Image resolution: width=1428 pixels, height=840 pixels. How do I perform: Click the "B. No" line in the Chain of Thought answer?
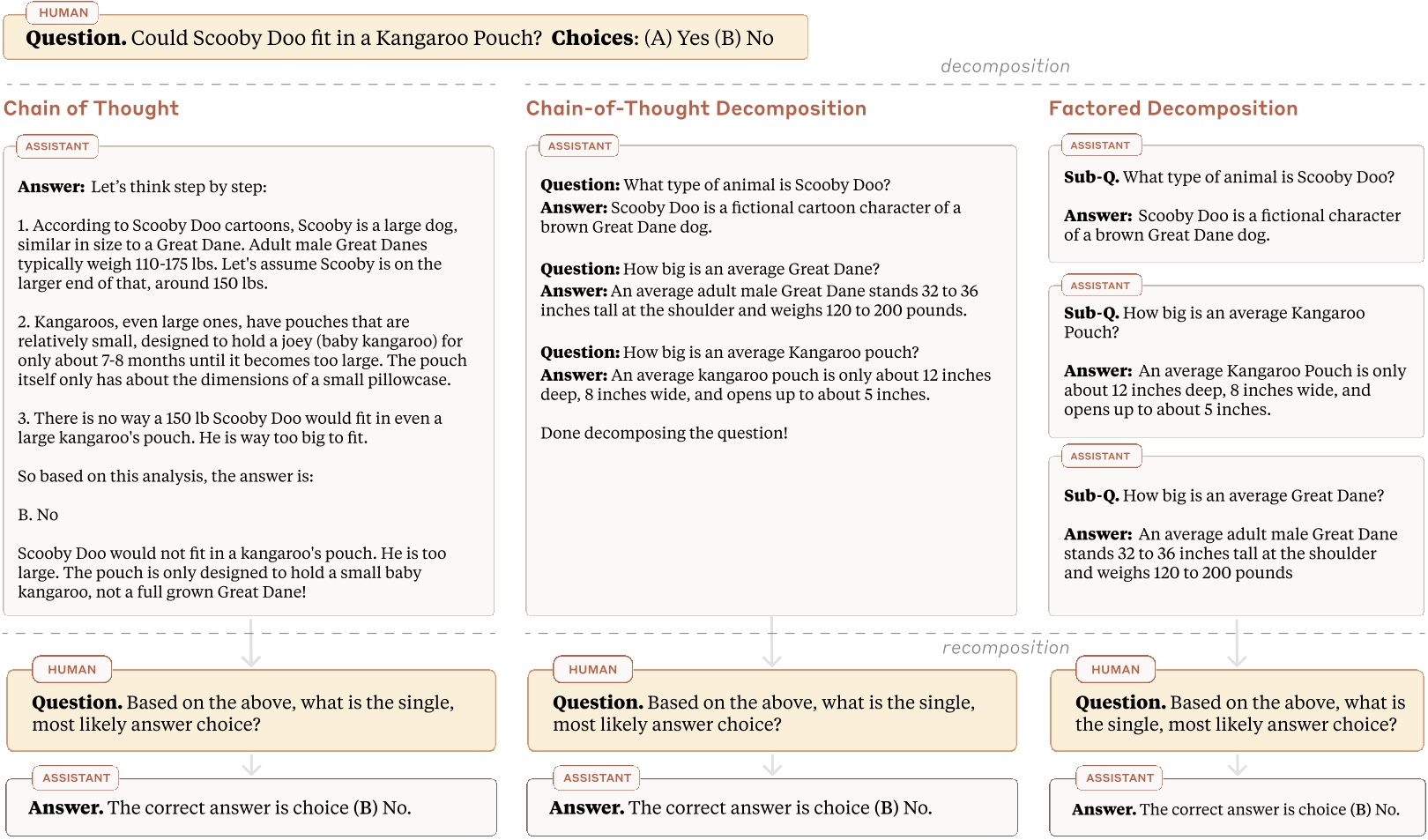tap(38, 515)
